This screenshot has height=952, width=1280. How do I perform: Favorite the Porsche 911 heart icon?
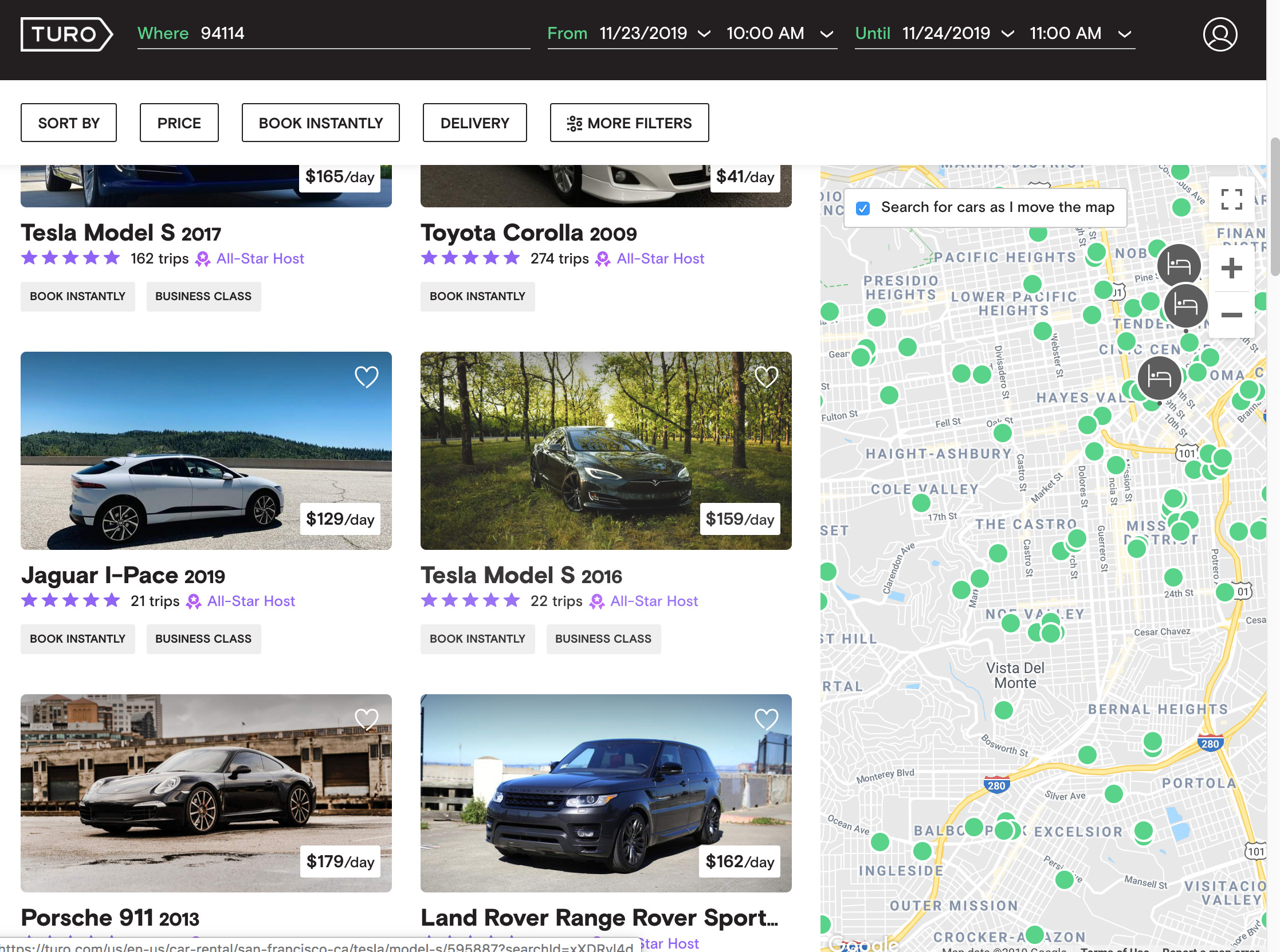tap(366, 719)
